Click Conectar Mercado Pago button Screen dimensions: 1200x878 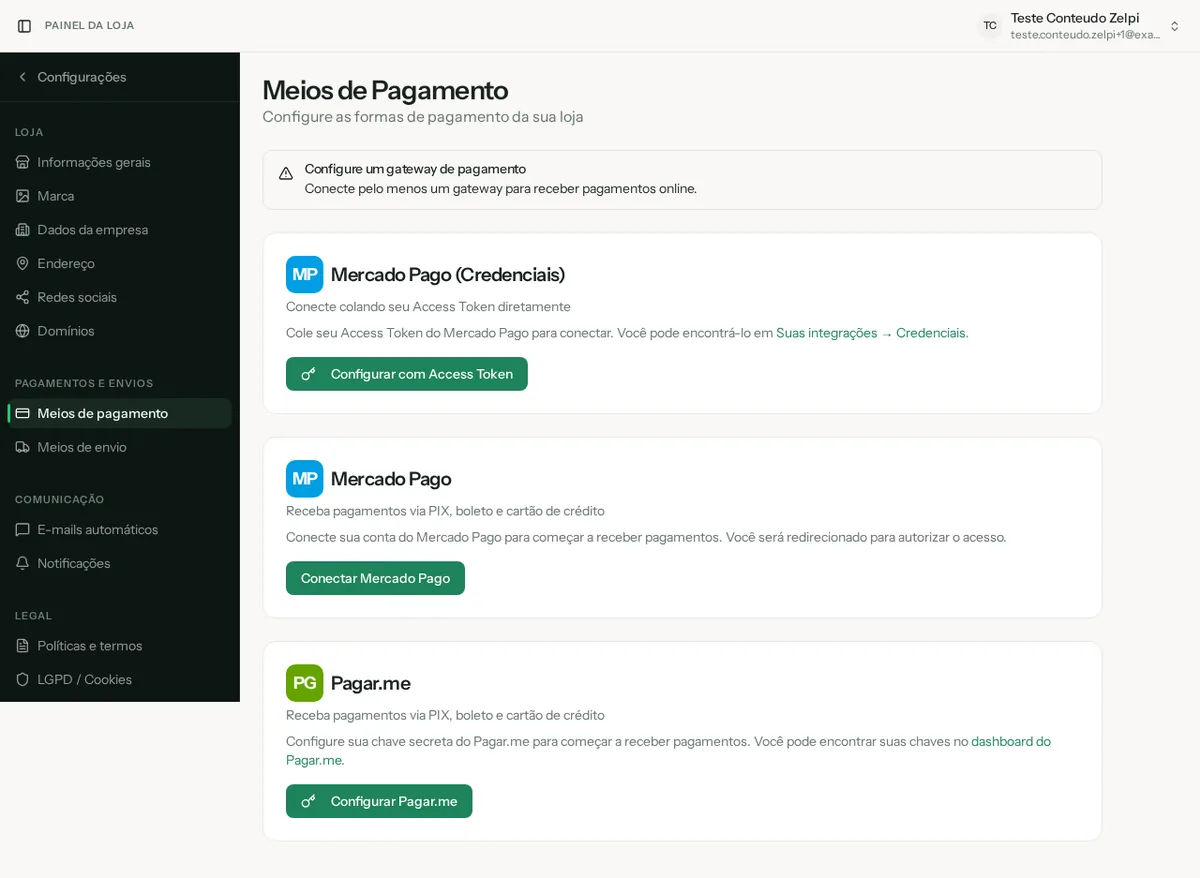(x=375, y=578)
